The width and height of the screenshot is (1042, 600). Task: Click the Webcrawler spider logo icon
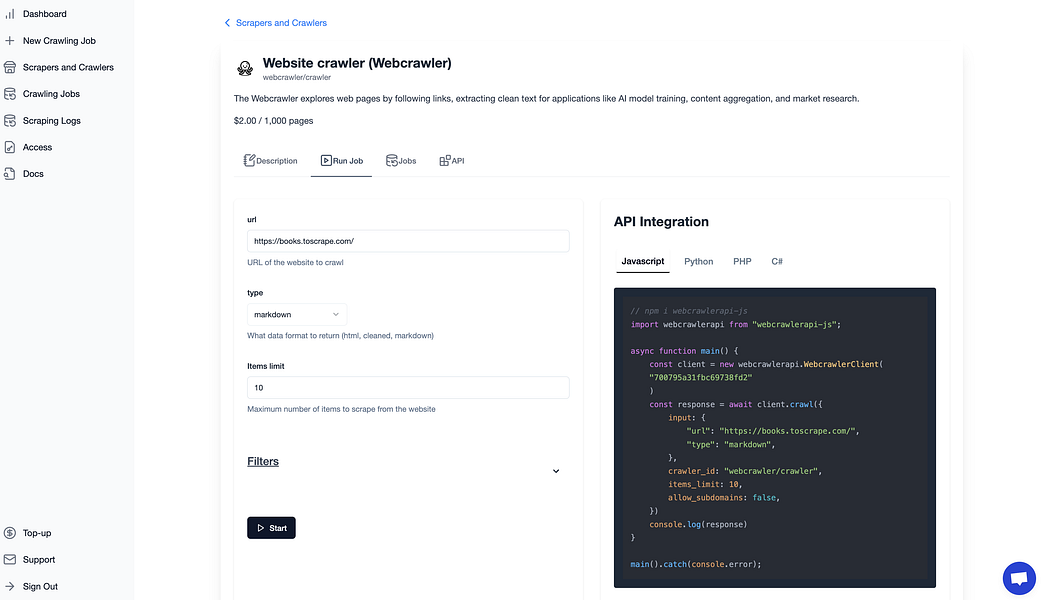(x=244, y=68)
